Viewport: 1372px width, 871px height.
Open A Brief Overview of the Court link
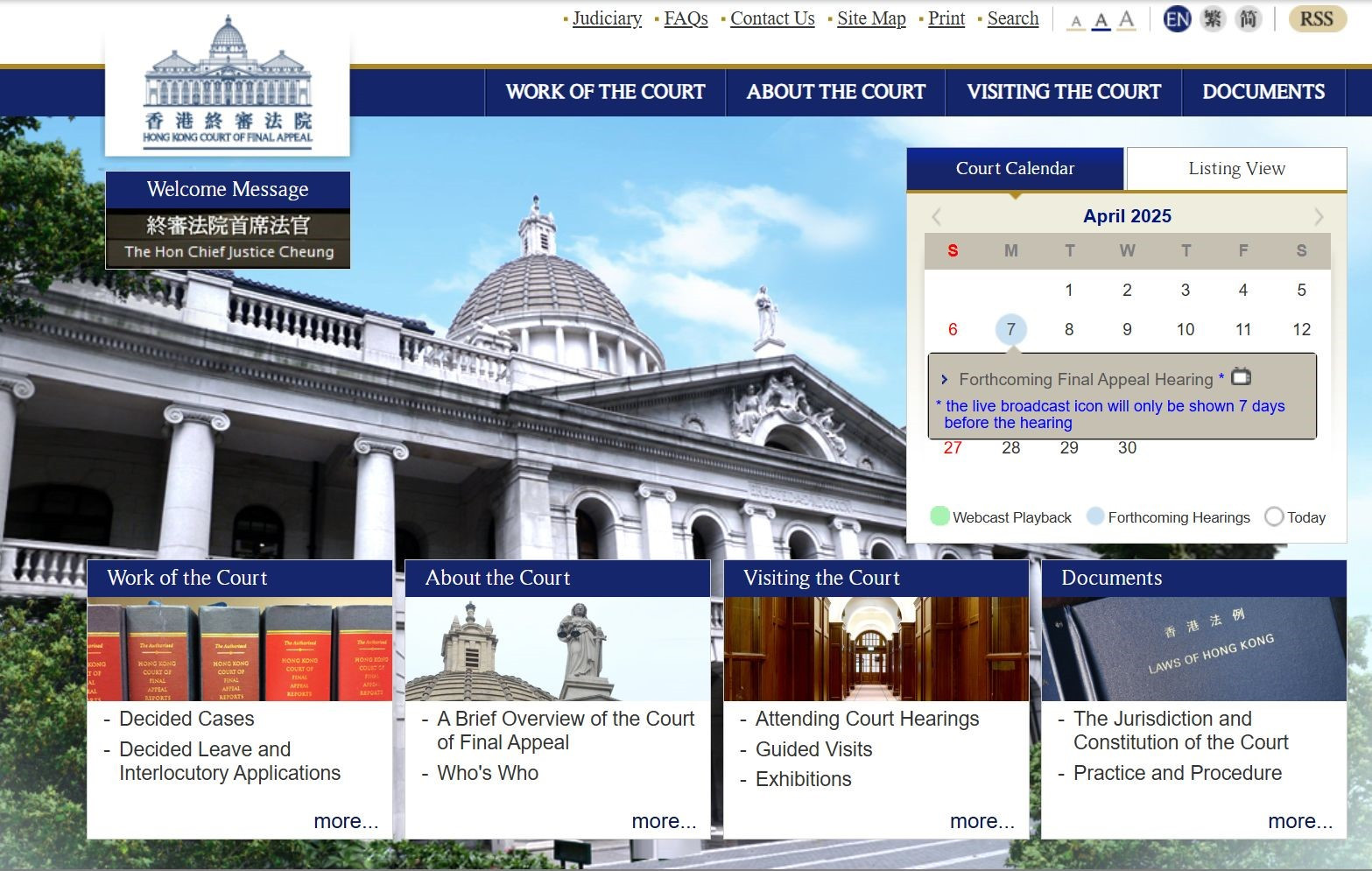point(566,730)
